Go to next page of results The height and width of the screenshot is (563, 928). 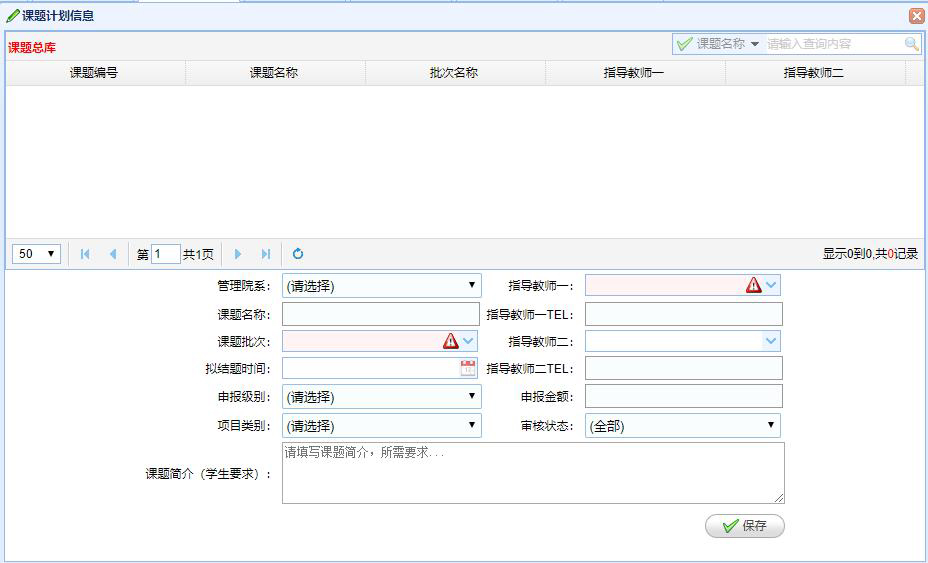point(238,254)
